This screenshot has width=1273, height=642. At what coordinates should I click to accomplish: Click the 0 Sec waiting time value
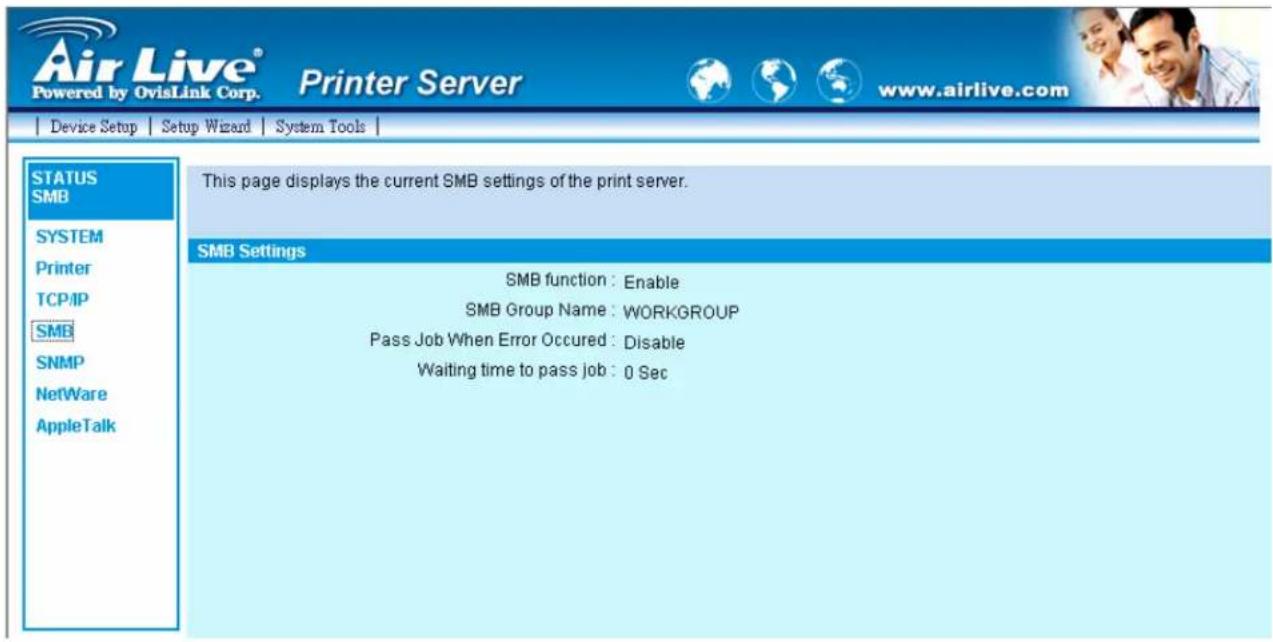coord(645,373)
